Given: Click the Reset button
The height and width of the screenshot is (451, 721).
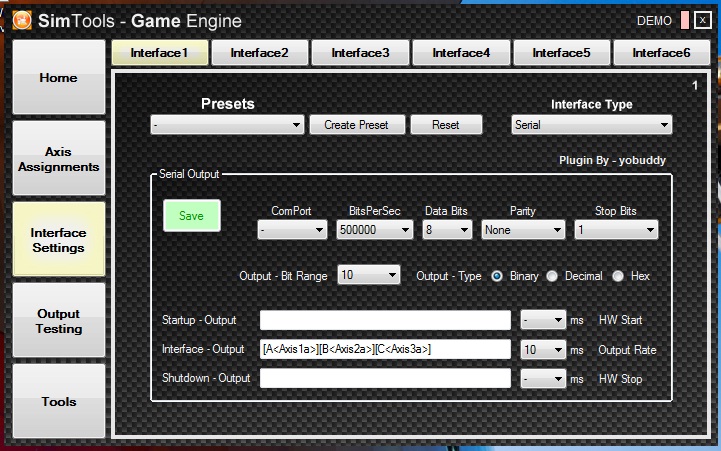Looking at the screenshot, I should tap(446, 125).
